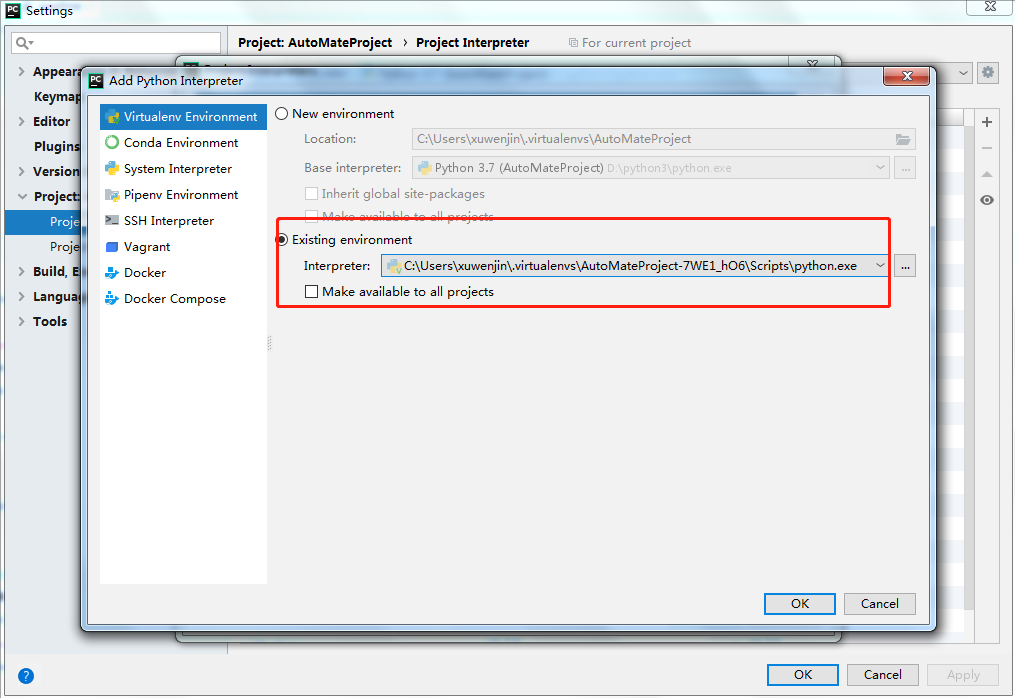Click OK in Add Python Interpreter dialog

click(799, 603)
